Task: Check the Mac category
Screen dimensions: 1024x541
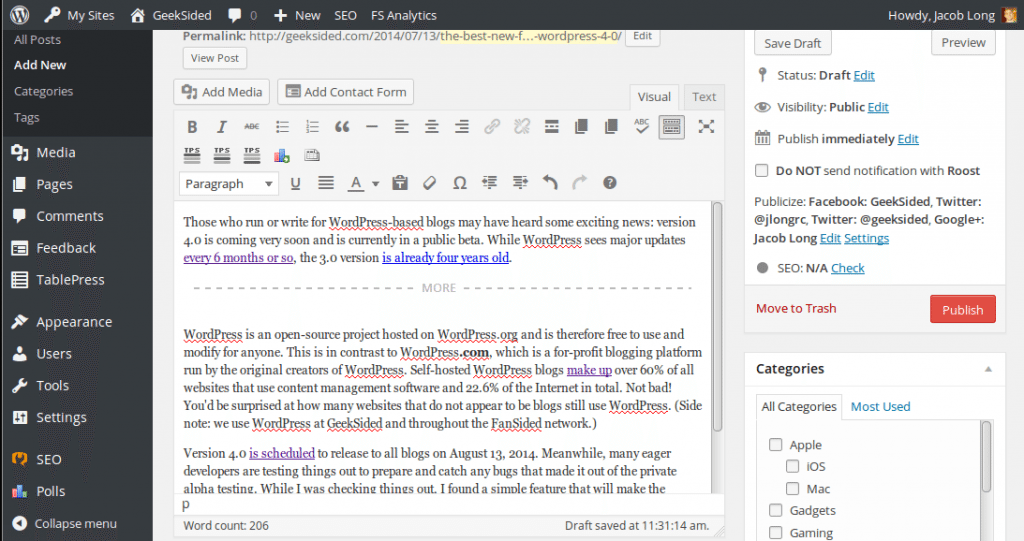Action: [792, 488]
